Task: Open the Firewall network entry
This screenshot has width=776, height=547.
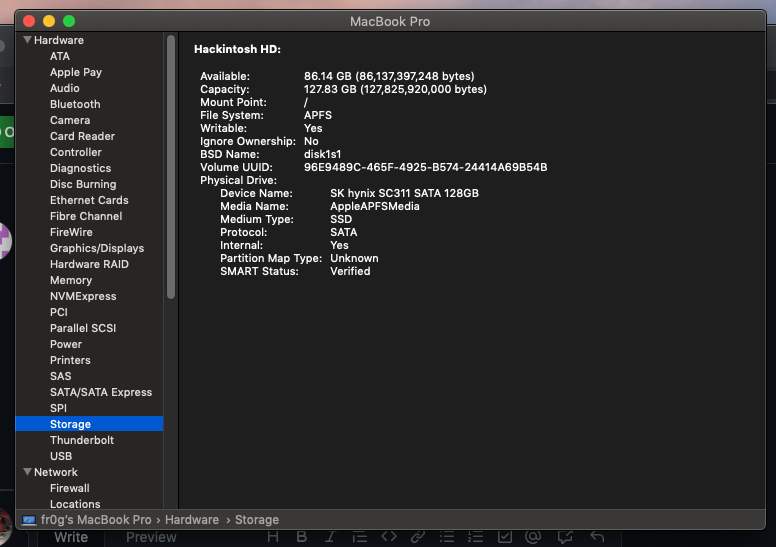Action: [x=70, y=488]
